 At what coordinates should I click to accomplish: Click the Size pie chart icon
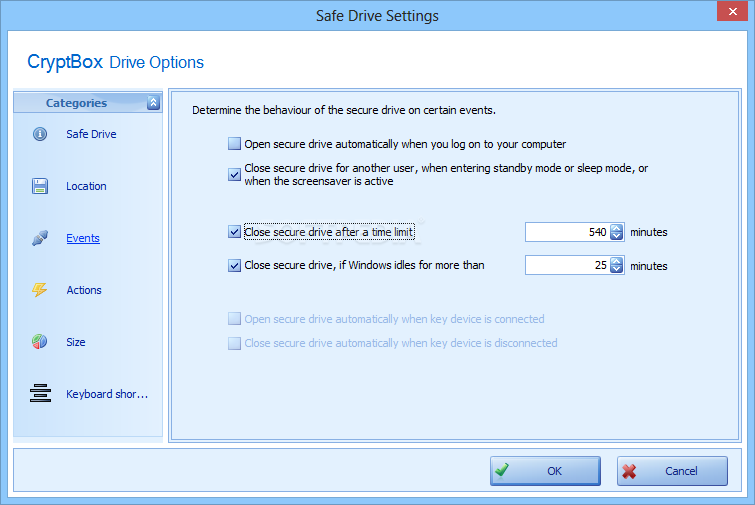[39, 342]
